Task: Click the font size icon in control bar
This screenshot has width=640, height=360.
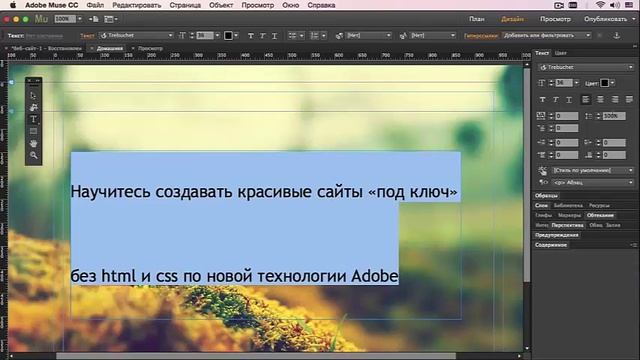Action: [x=182, y=36]
